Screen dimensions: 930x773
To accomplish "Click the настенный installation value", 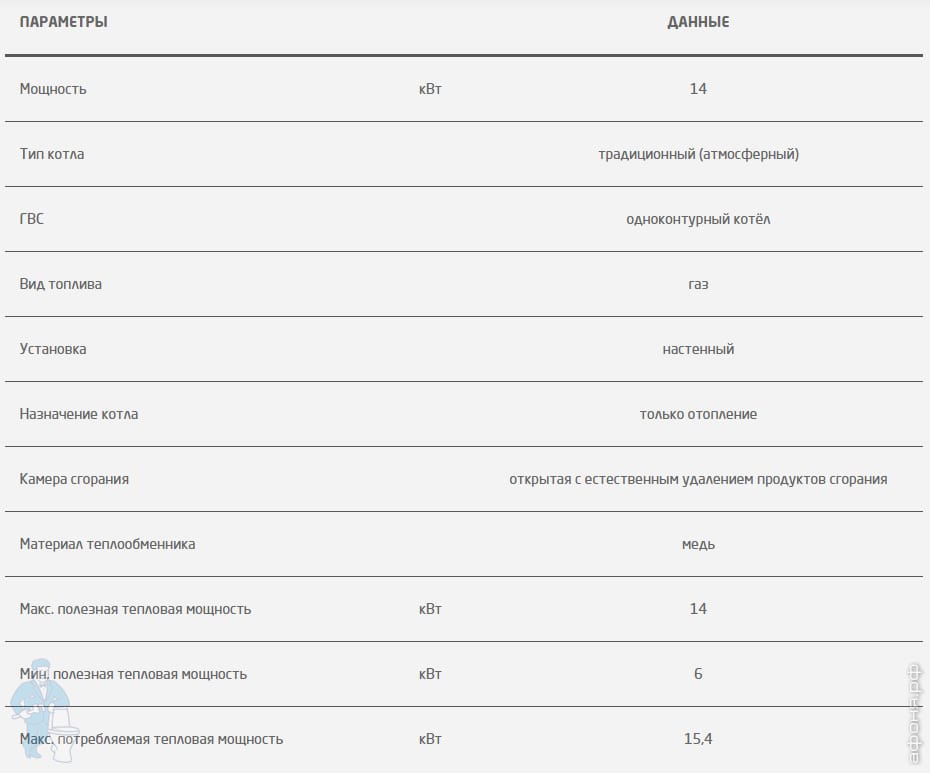I will pyautogui.click(x=698, y=349).
